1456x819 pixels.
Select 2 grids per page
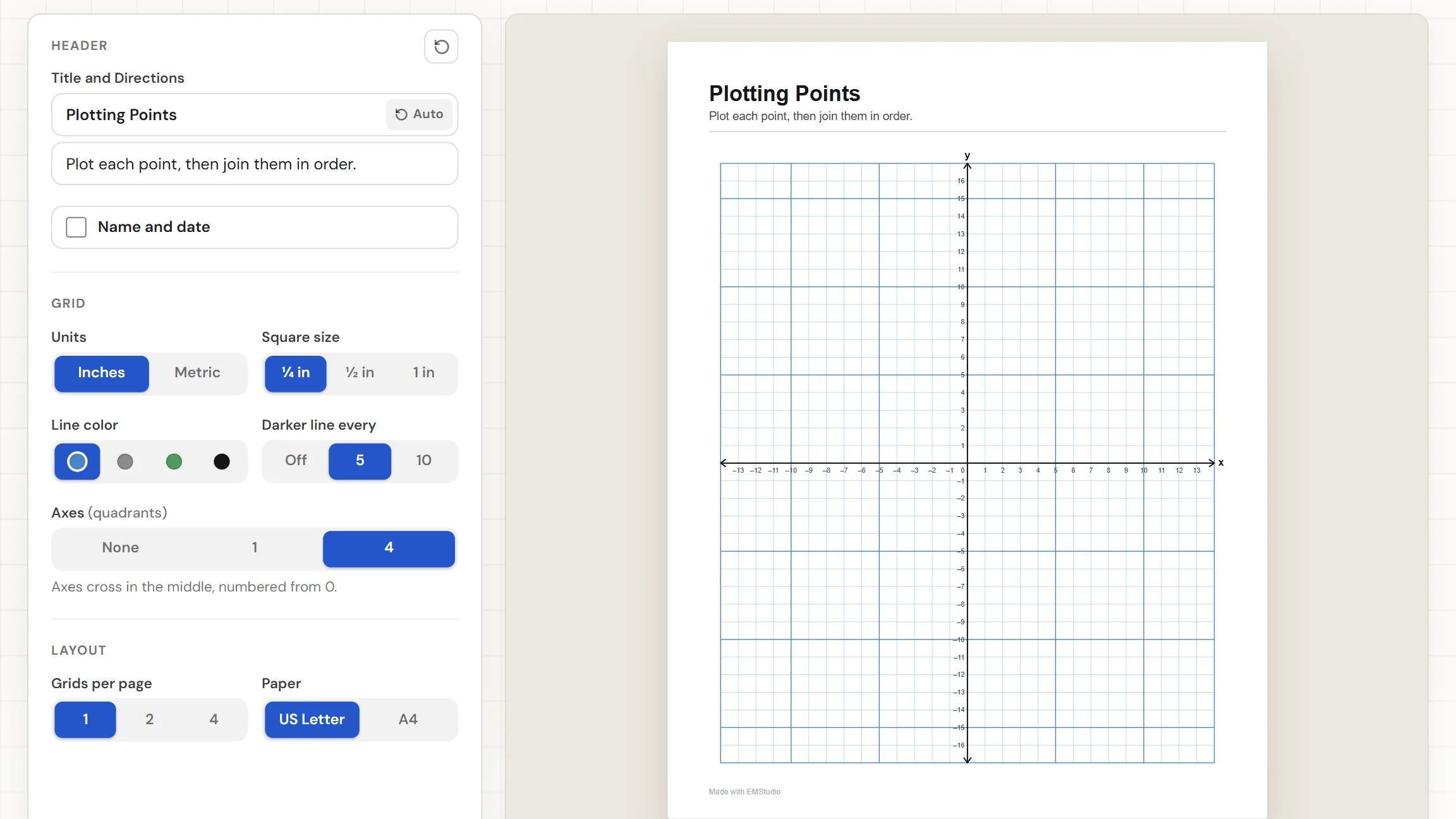[x=150, y=720]
